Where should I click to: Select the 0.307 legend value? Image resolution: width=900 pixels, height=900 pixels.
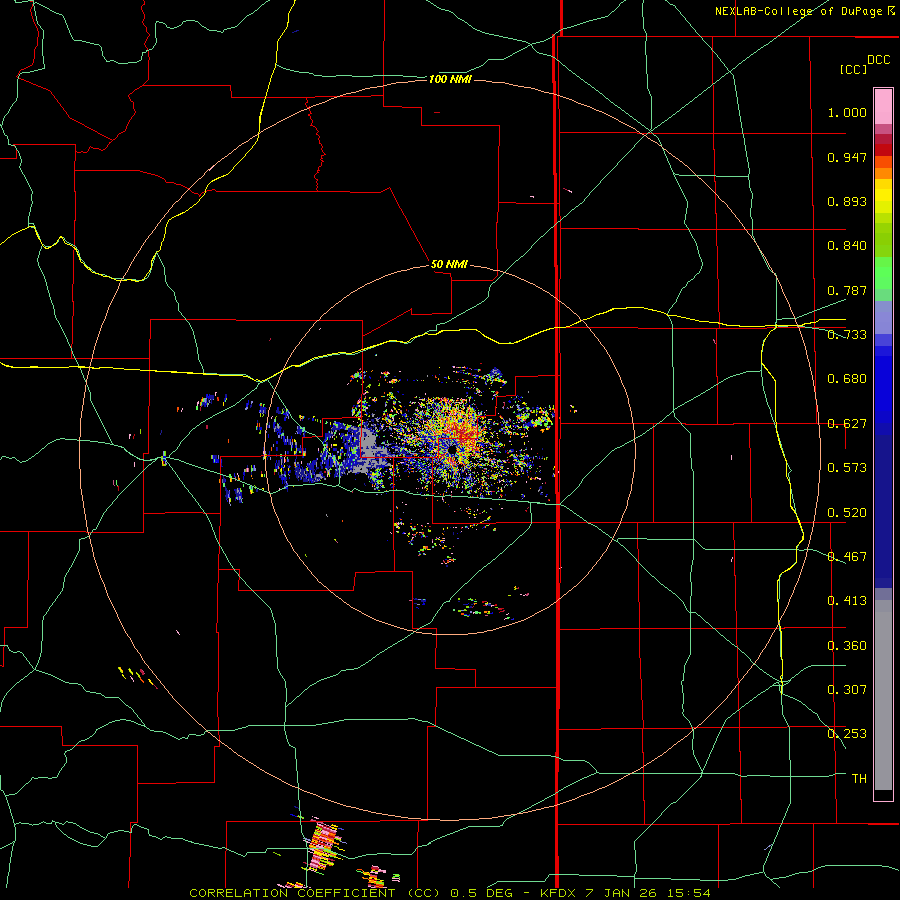coord(847,690)
